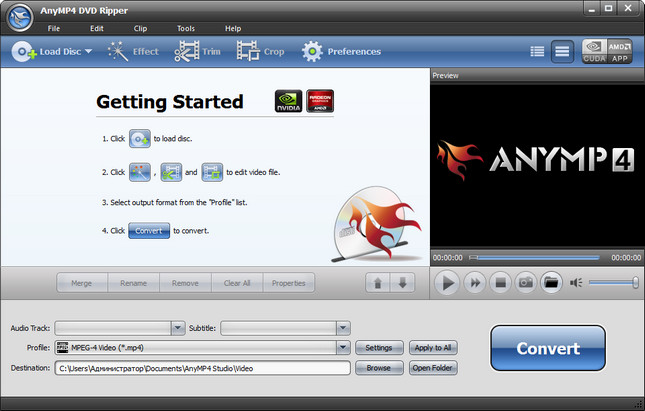Click the Load Disc icon in toolbar

24,51
